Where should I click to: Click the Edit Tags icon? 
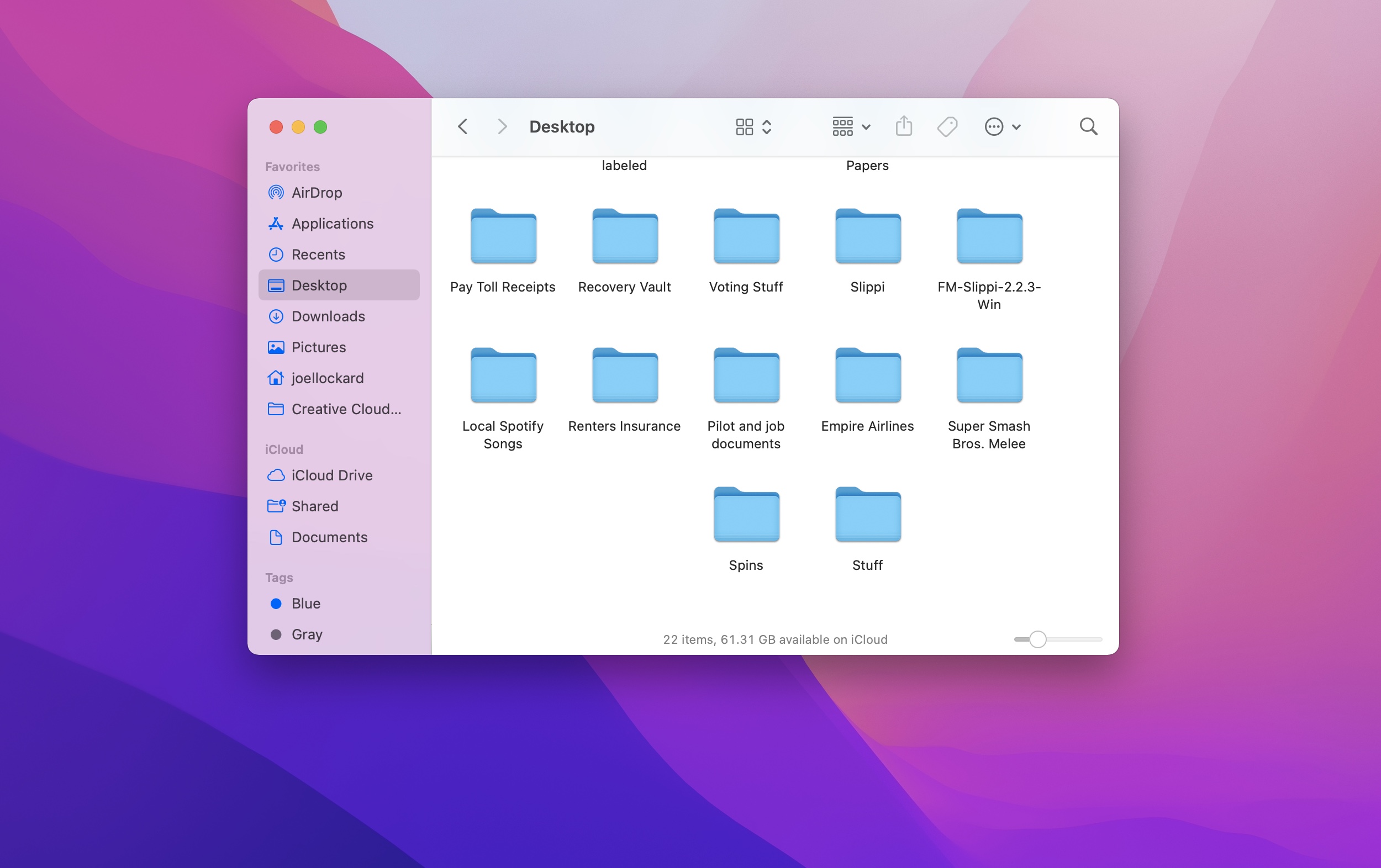(947, 126)
